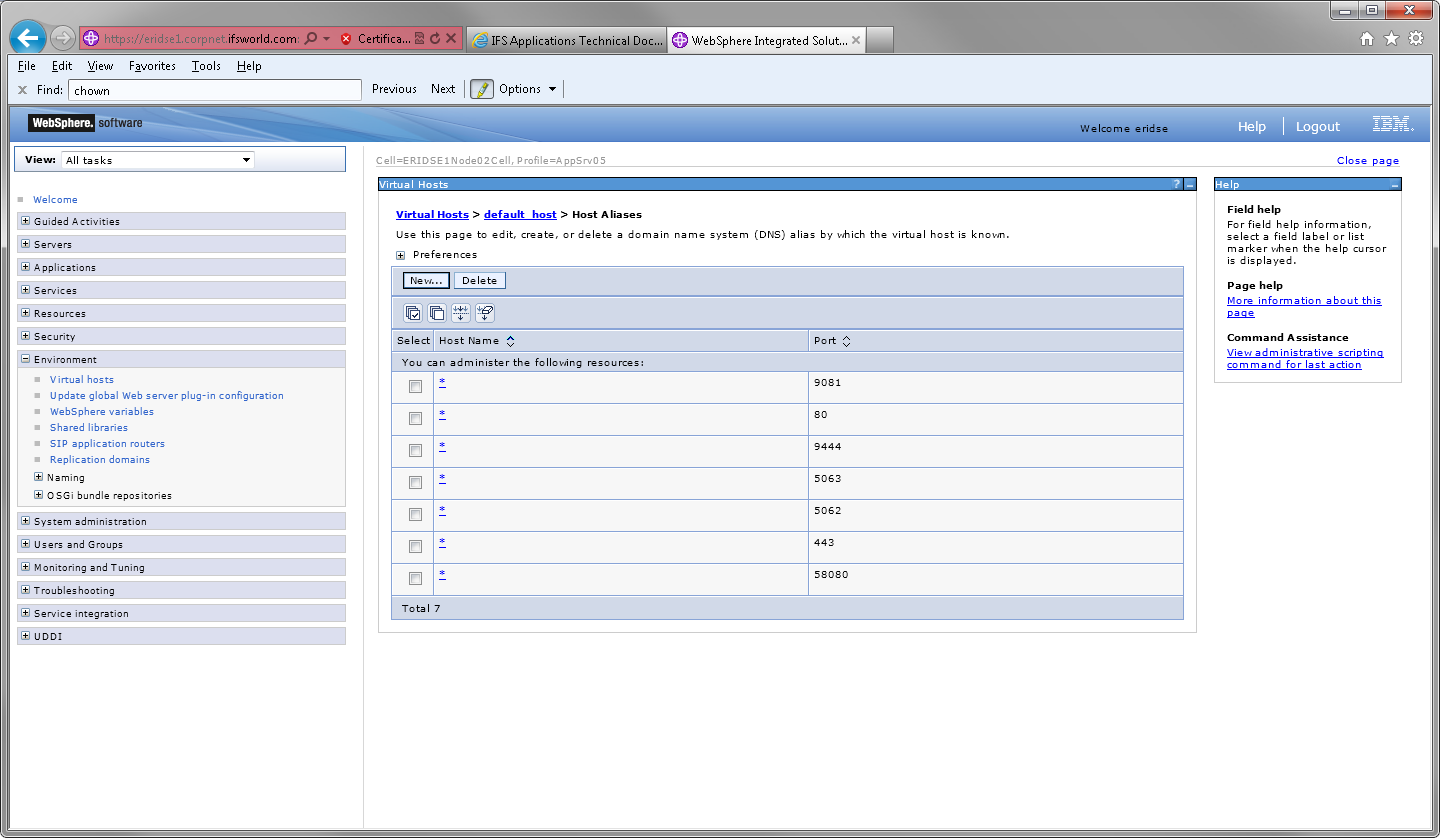
Task: Check the checkbox for port 443 alias
Action: tap(414, 546)
